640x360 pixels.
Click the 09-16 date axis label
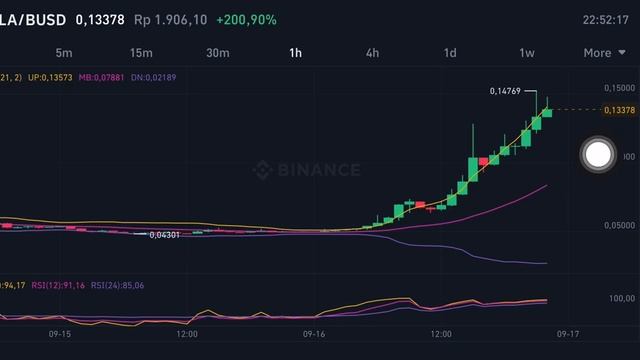tap(314, 334)
